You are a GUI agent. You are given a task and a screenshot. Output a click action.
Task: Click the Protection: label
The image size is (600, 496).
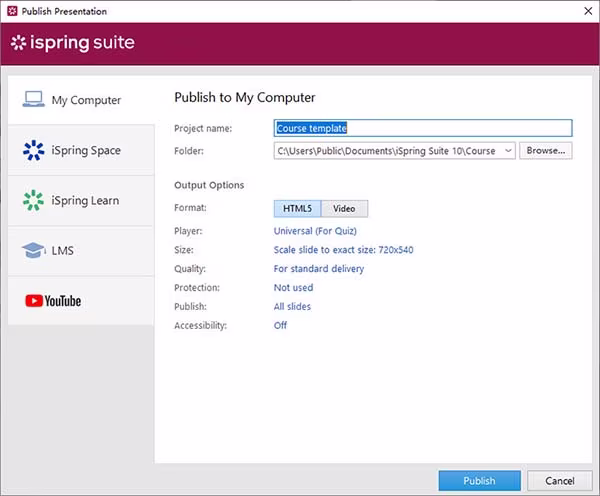coord(197,287)
